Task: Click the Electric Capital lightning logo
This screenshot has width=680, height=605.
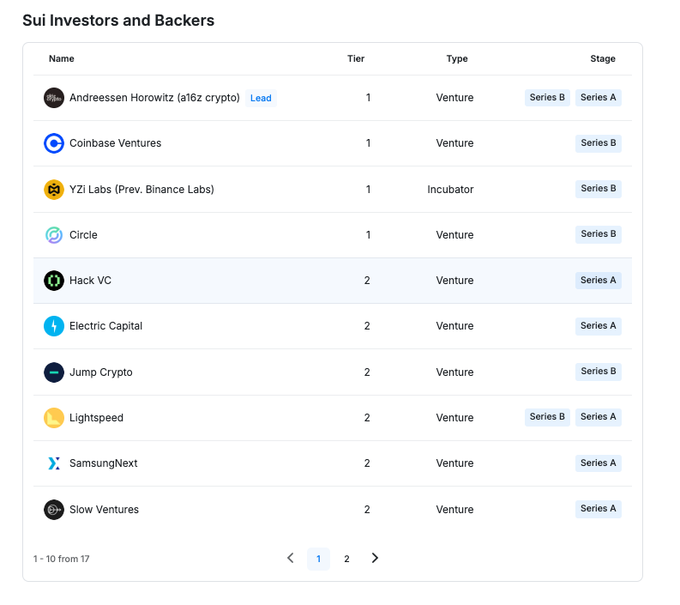Action: click(54, 326)
